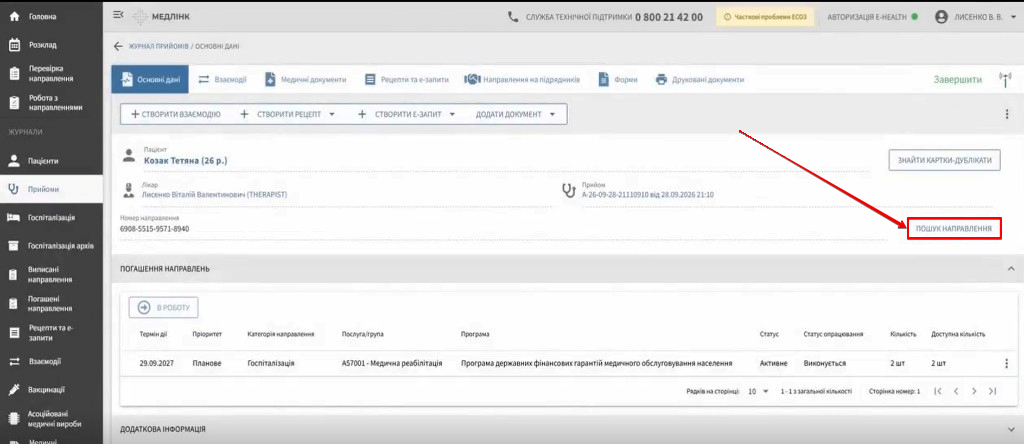The image size is (1024, 444).
Task: Open patient link Козак Тетяна (26 р.)
Action: coord(185,160)
